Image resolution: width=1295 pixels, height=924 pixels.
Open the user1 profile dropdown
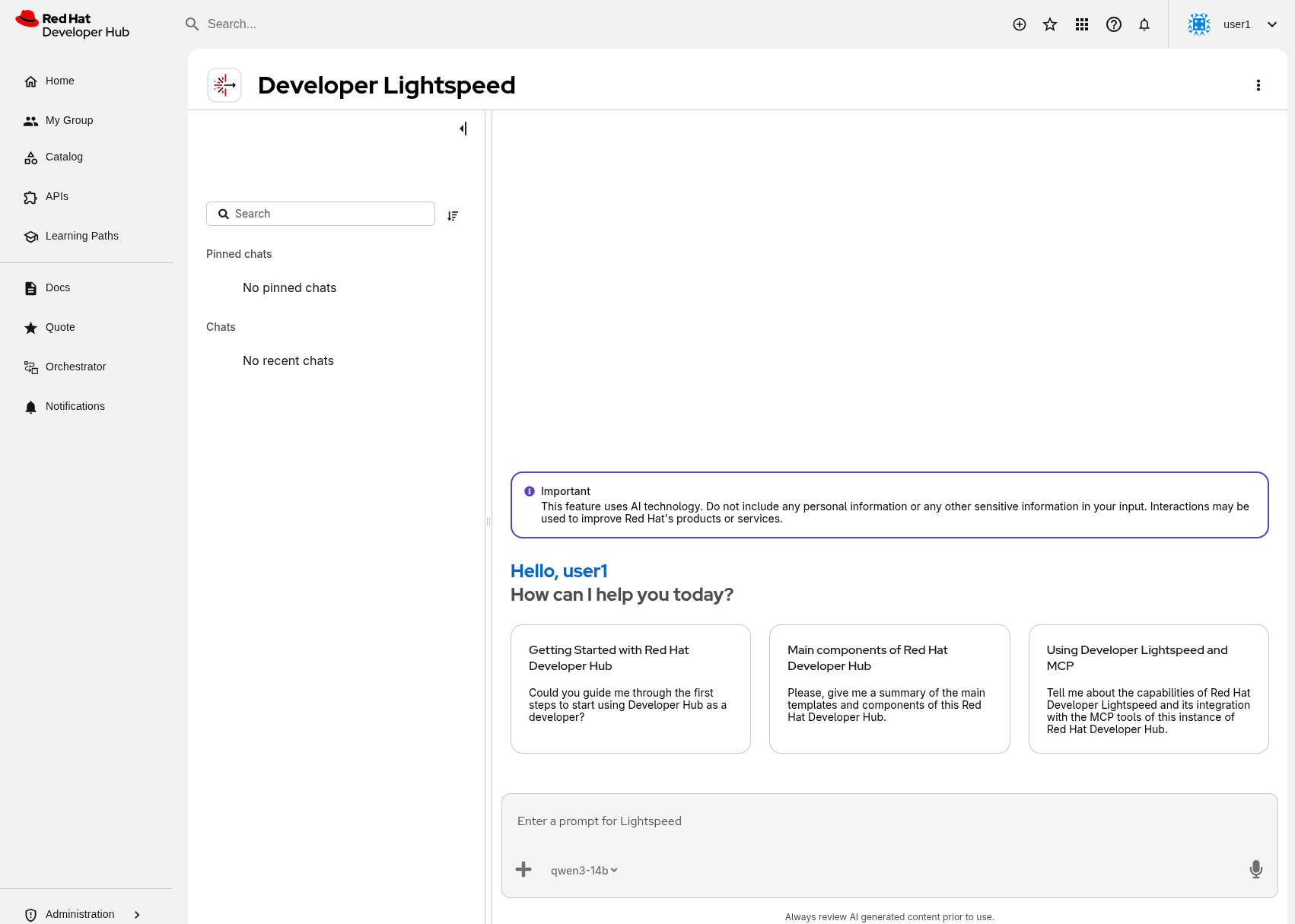pyautogui.click(x=1233, y=24)
